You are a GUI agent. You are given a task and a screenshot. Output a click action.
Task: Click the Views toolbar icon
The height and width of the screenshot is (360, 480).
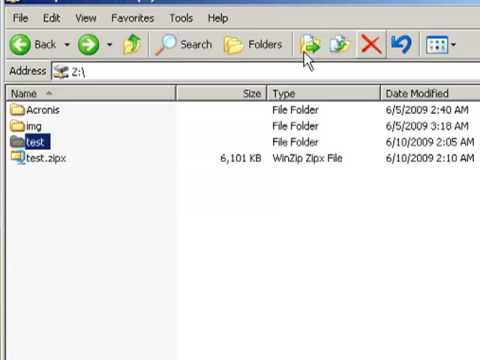point(437,44)
